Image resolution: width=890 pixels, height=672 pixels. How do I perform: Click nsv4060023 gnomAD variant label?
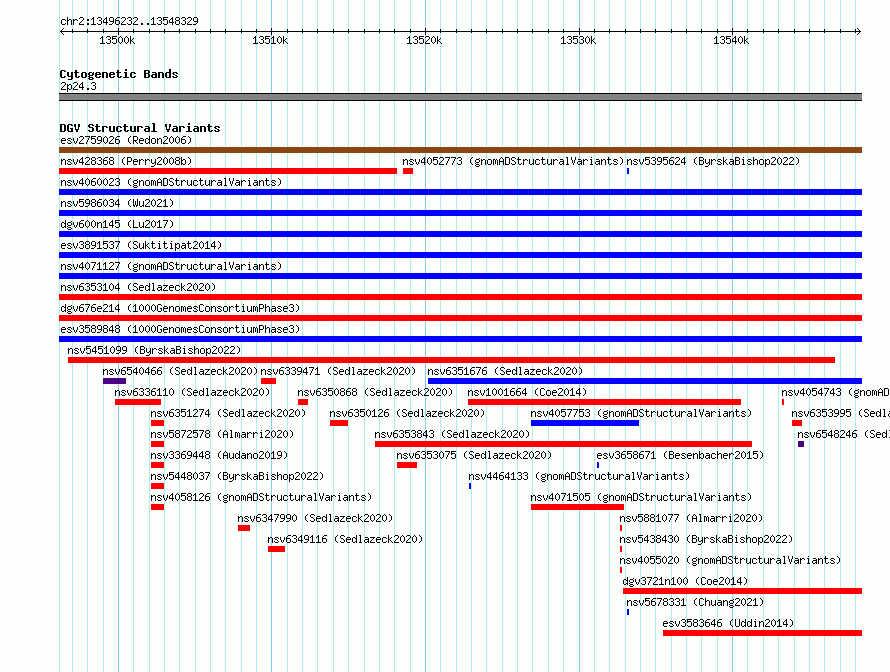pyautogui.click(x=171, y=182)
